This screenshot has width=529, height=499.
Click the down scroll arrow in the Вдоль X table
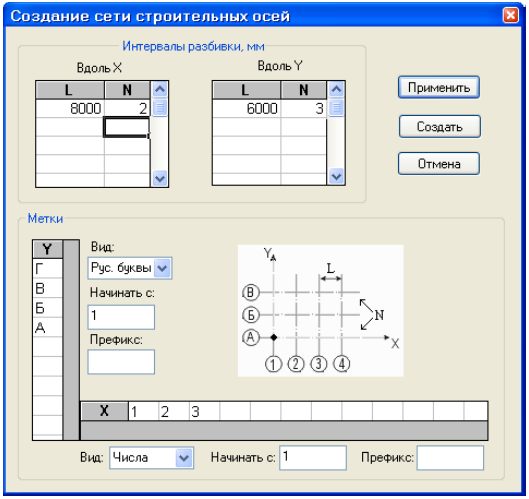[160, 178]
